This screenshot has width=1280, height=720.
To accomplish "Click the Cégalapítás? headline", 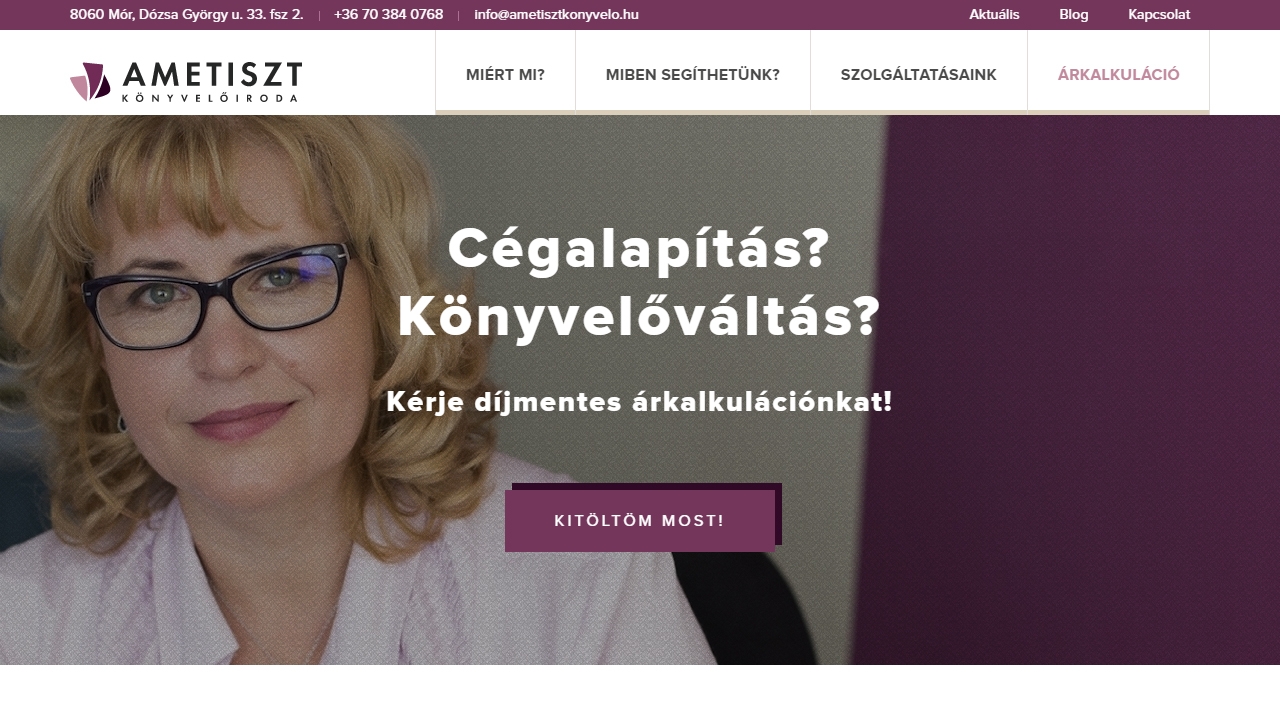I will 639,249.
